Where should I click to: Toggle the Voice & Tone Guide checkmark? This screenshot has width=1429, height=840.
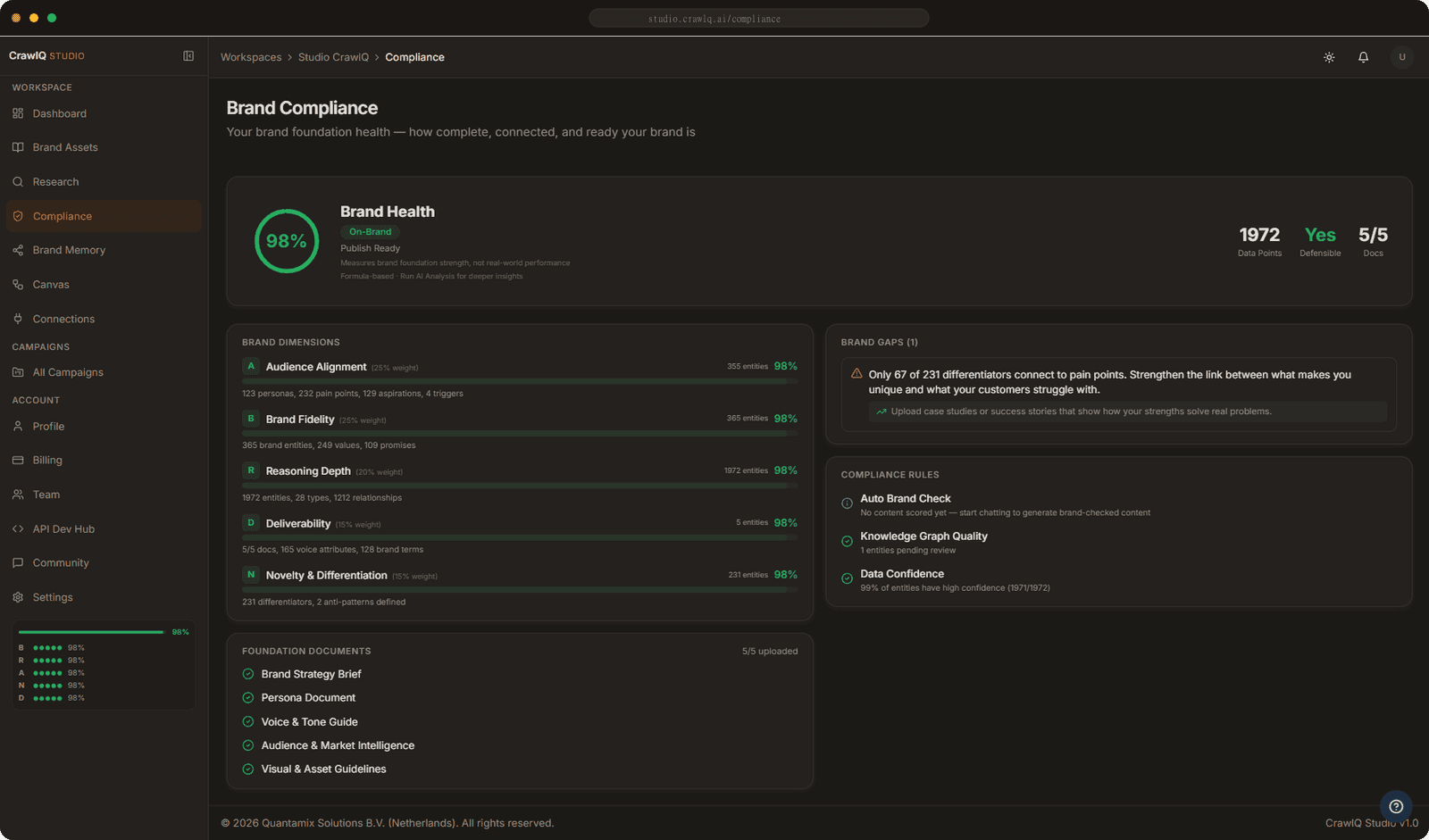247,721
